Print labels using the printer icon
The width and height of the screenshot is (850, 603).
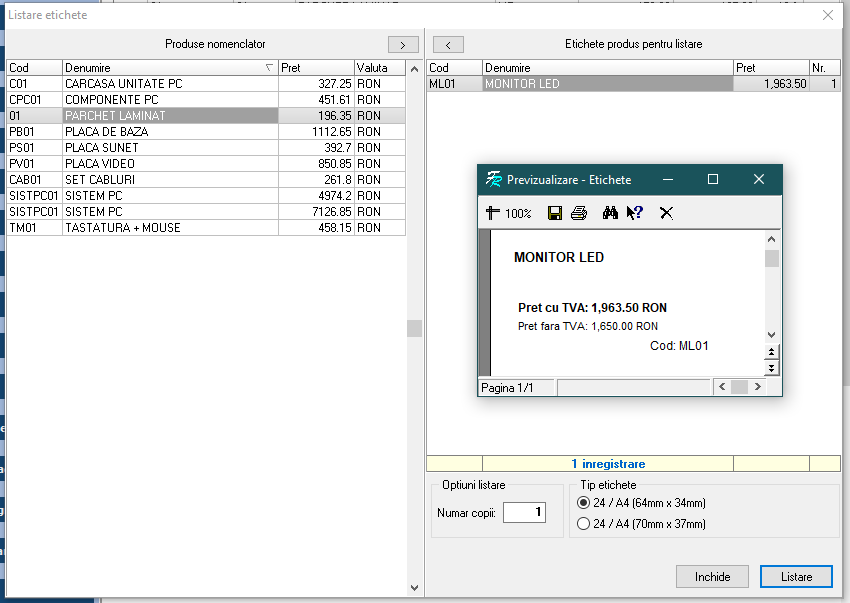pyautogui.click(x=579, y=213)
